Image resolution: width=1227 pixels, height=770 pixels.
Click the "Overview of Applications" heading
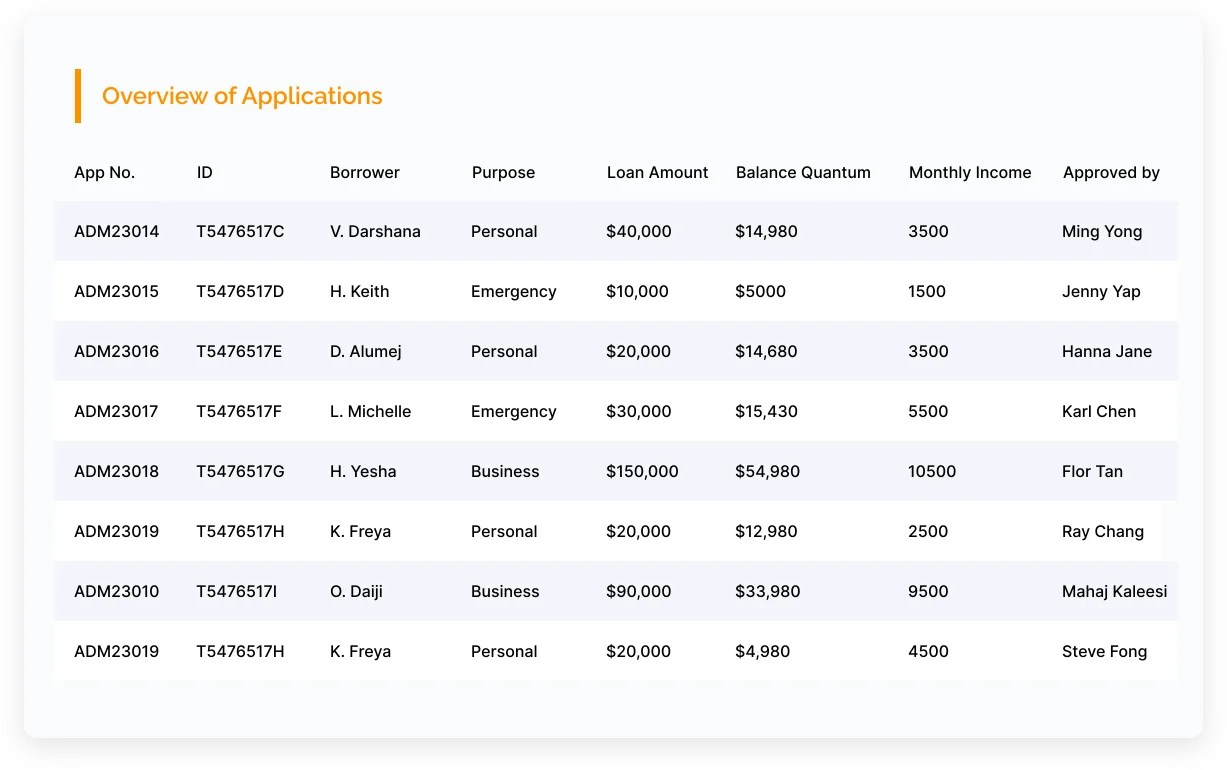coord(242,96)
